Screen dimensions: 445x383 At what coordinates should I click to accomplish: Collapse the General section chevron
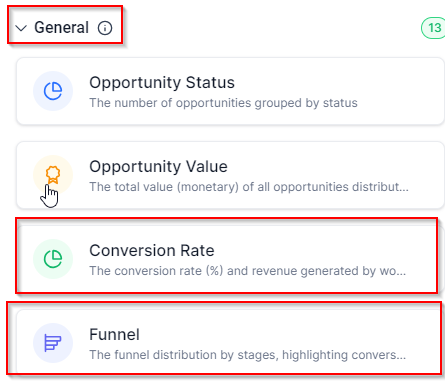[21, 28]
